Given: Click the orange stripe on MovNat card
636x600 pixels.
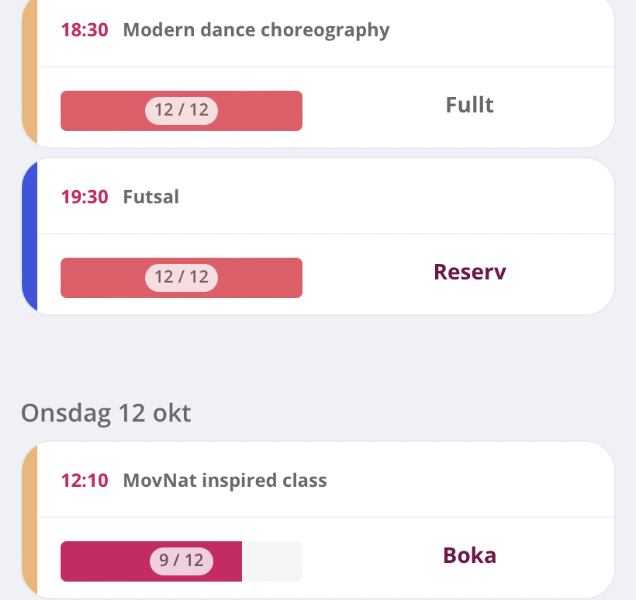Looking at the screenshot, I should [x=30, y=520].
